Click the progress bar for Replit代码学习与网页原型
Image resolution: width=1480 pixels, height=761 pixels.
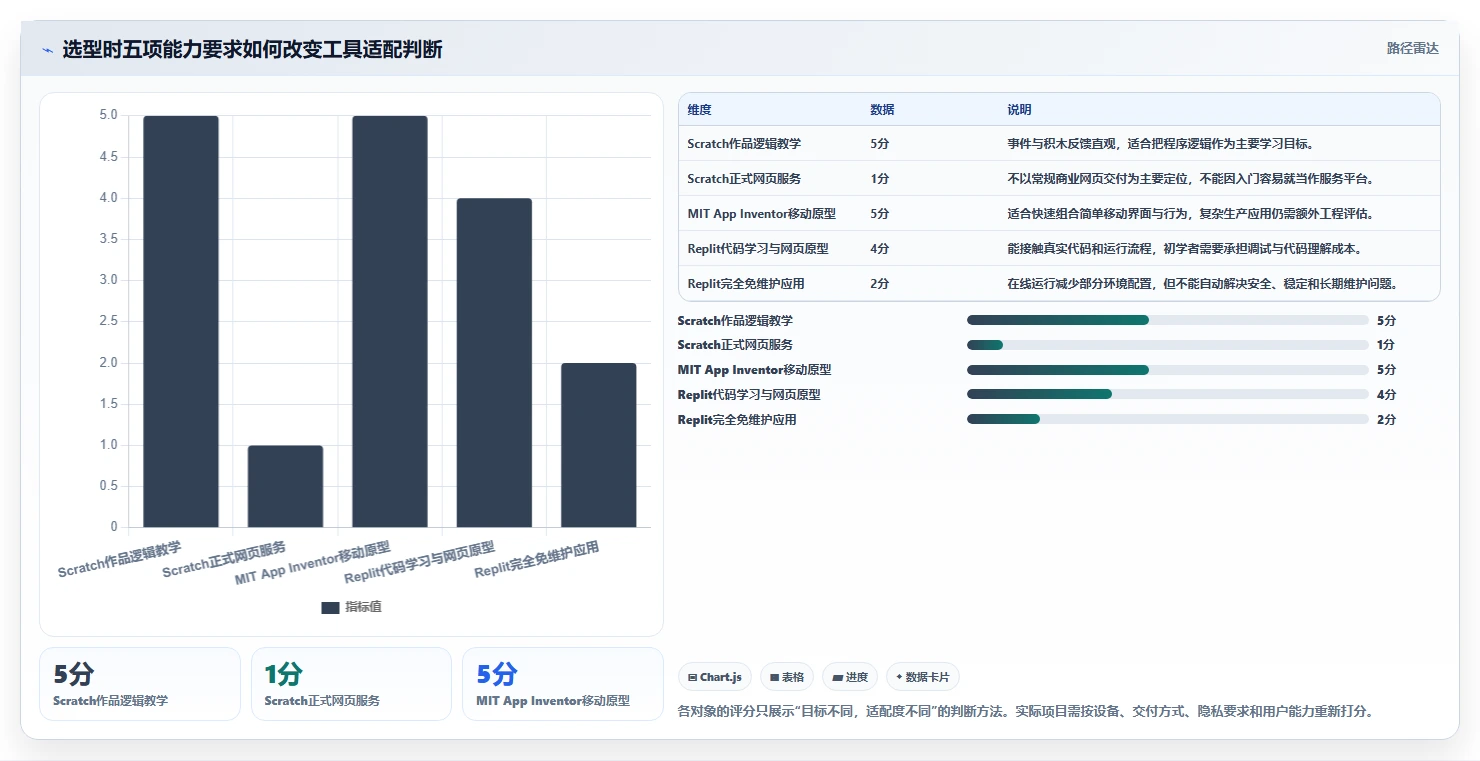tap(1167, 394)
